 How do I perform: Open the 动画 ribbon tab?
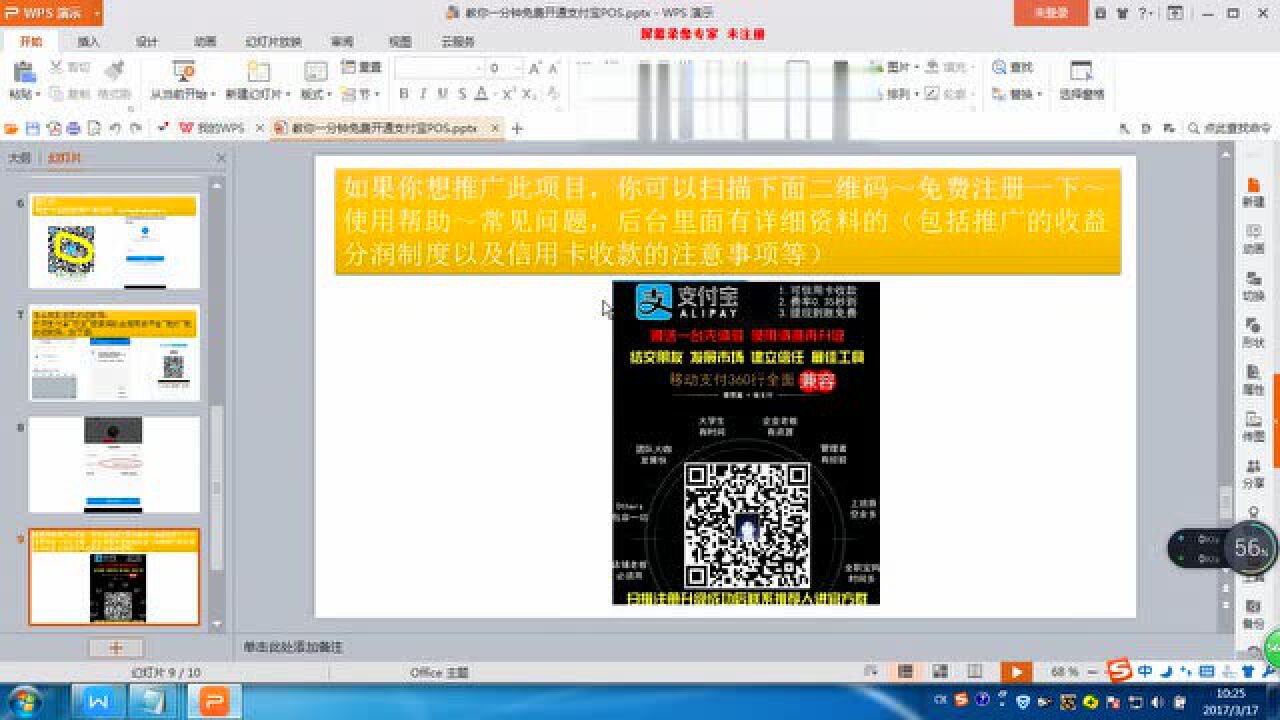pos(205,42)
